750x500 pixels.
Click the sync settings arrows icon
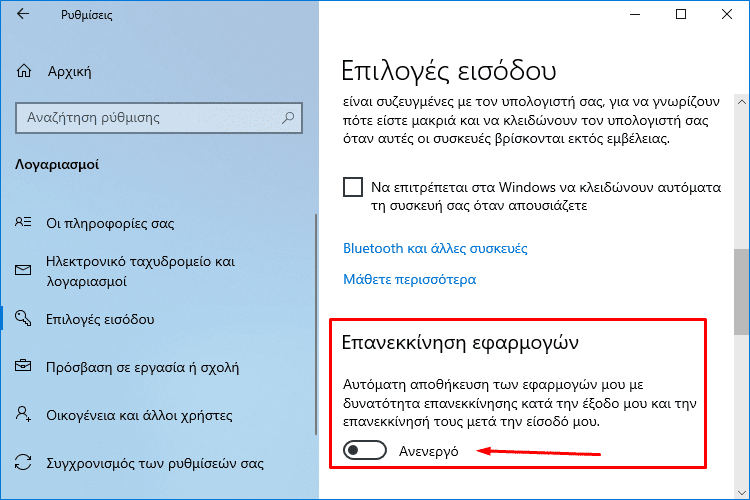[23, 462]
